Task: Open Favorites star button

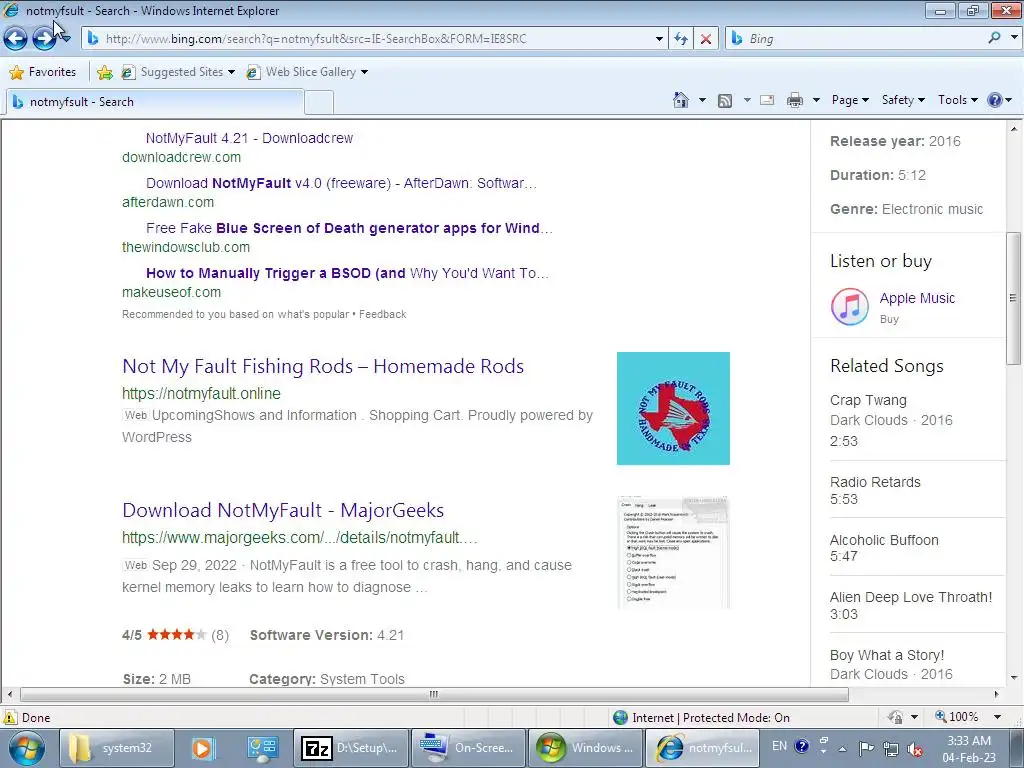Action: [43, 72]
